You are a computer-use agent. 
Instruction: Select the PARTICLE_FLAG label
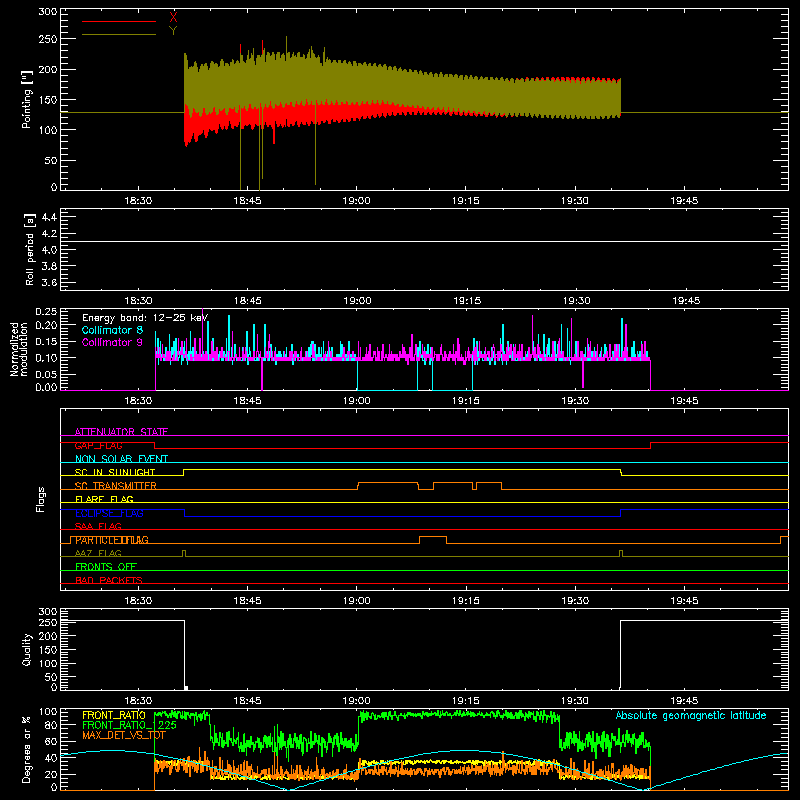coord(112,540)
